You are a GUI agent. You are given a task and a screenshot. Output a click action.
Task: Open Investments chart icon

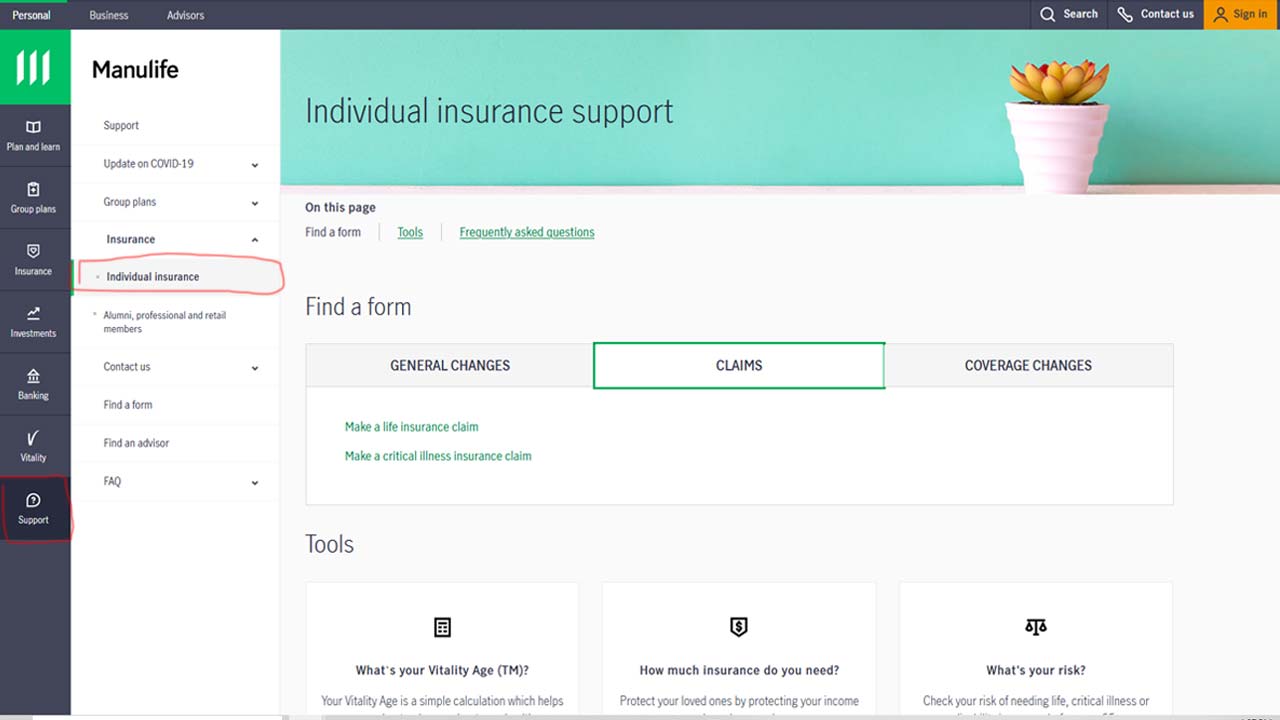33,314
